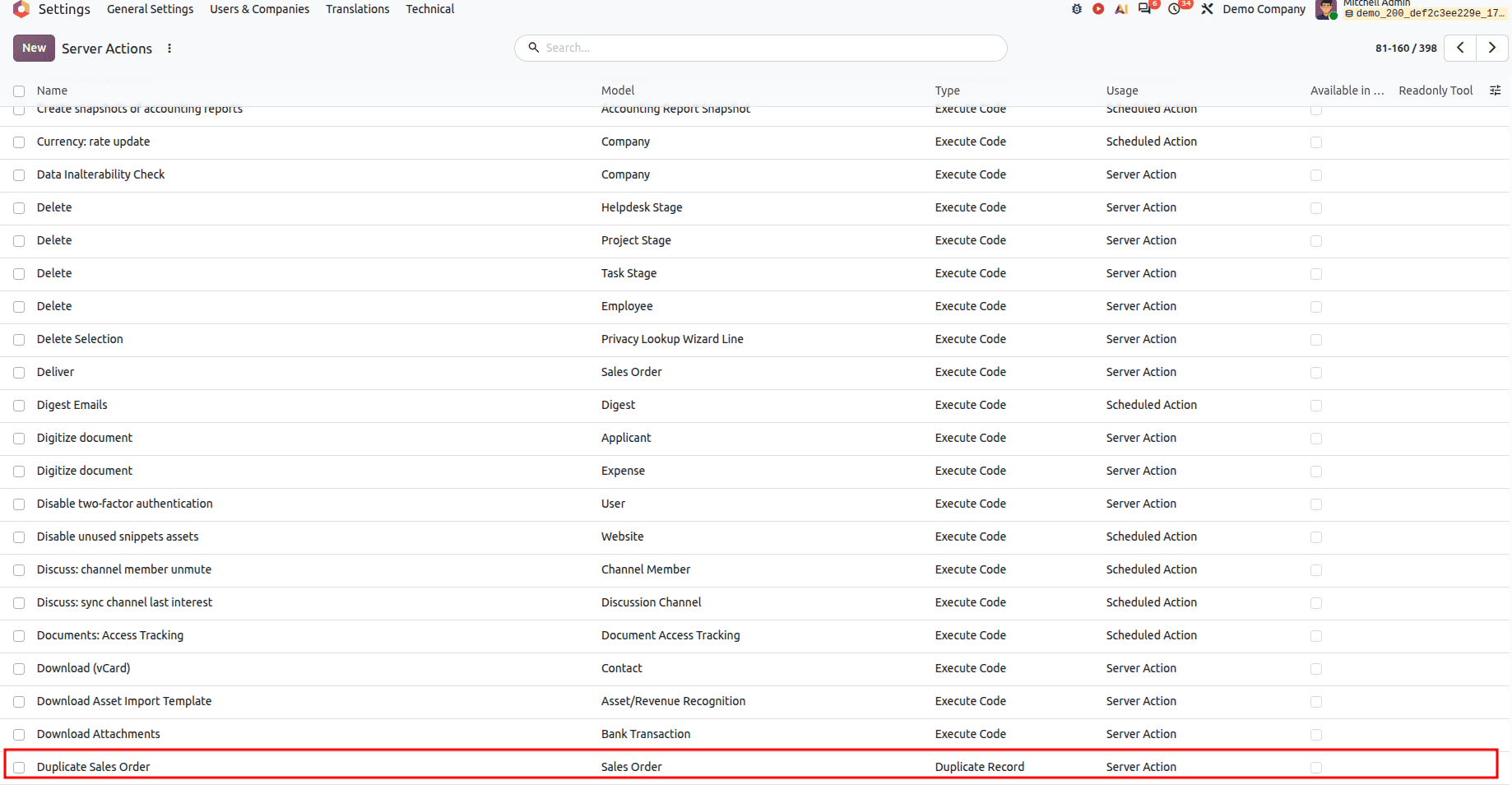Image resolution: width=1512 pixels, height=785 pixels.
Task: Click the Duplicate Record type cell
Action: pos(980,767)
